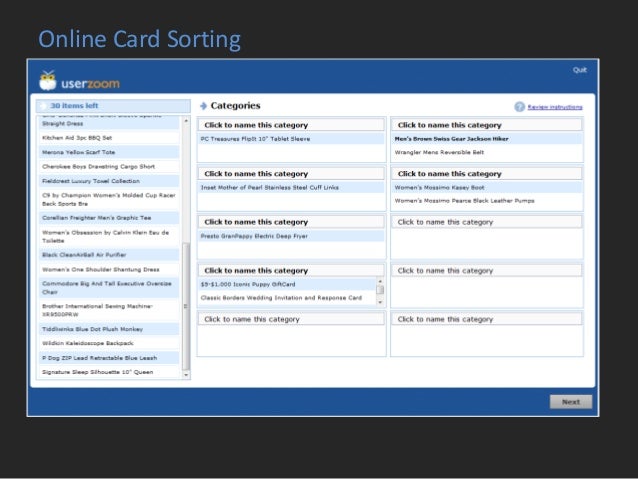The width and height of the screenshot is (638, 479).
Task: Click Iconic Puppy GiftCard card
Action: pyautogui.click(x=287, y=284)
